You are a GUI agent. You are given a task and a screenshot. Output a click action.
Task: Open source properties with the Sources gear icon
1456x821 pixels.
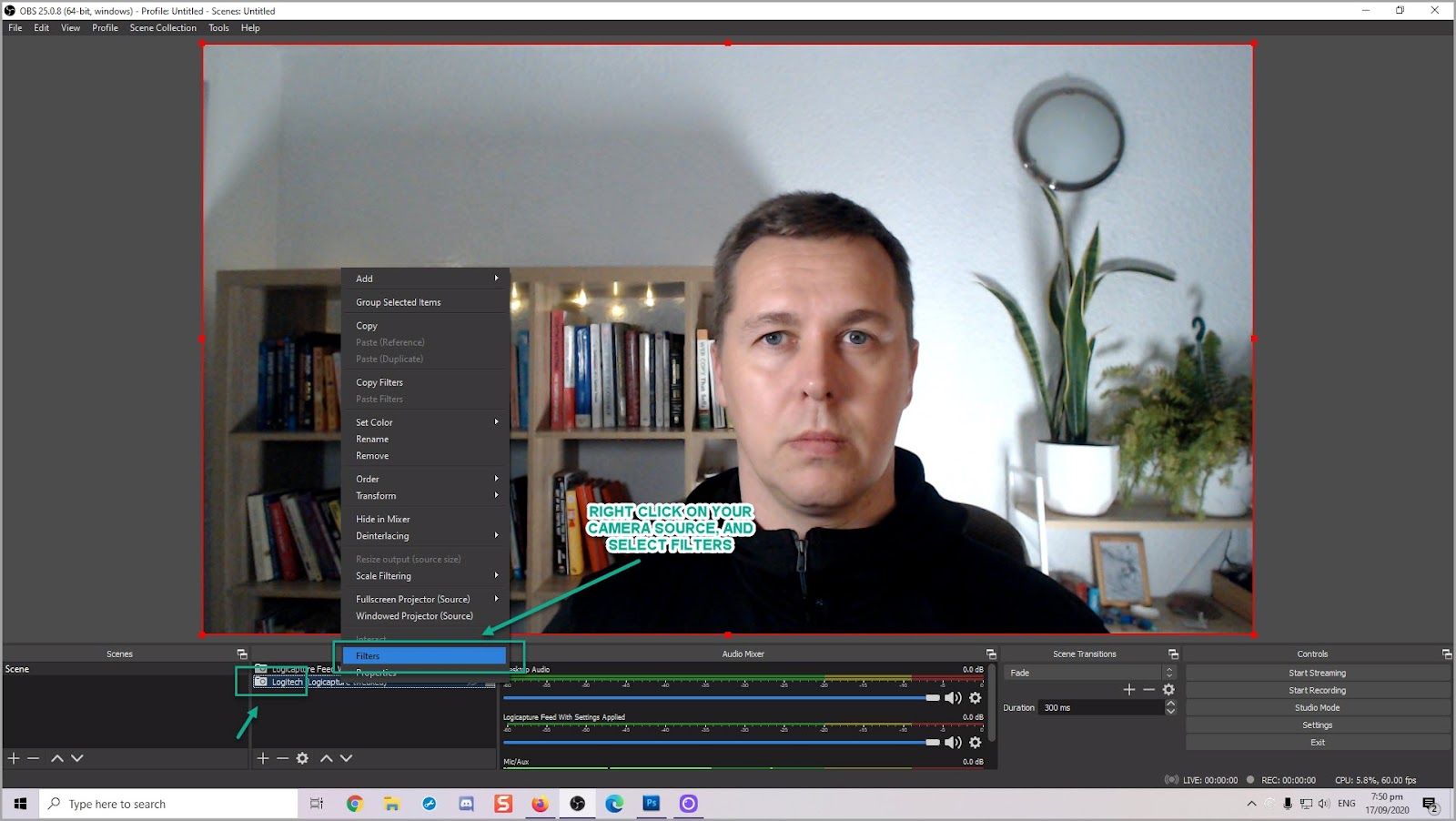point(303,758)
